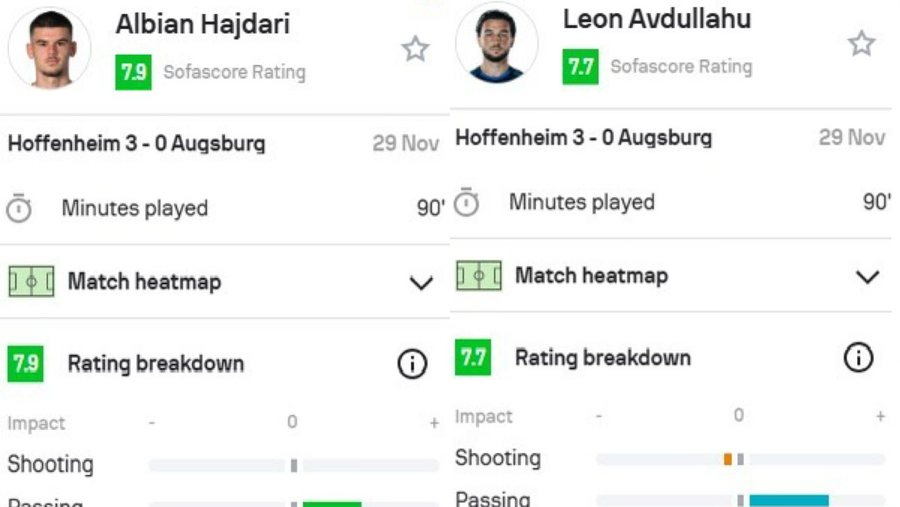
Task: Click the pitch heatmap icon for Hajdari
Action: click(31, 282)
